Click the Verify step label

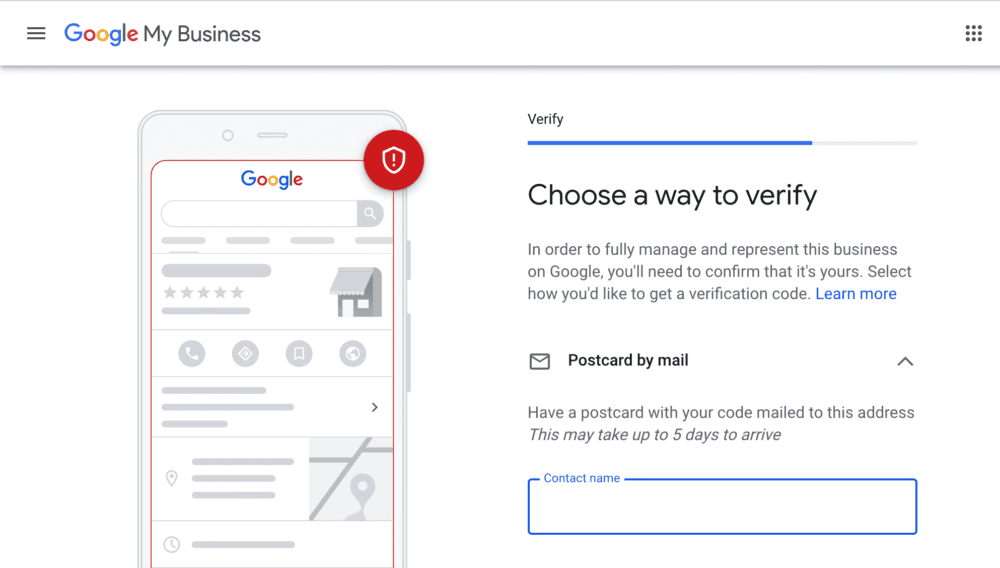(545, 119)
